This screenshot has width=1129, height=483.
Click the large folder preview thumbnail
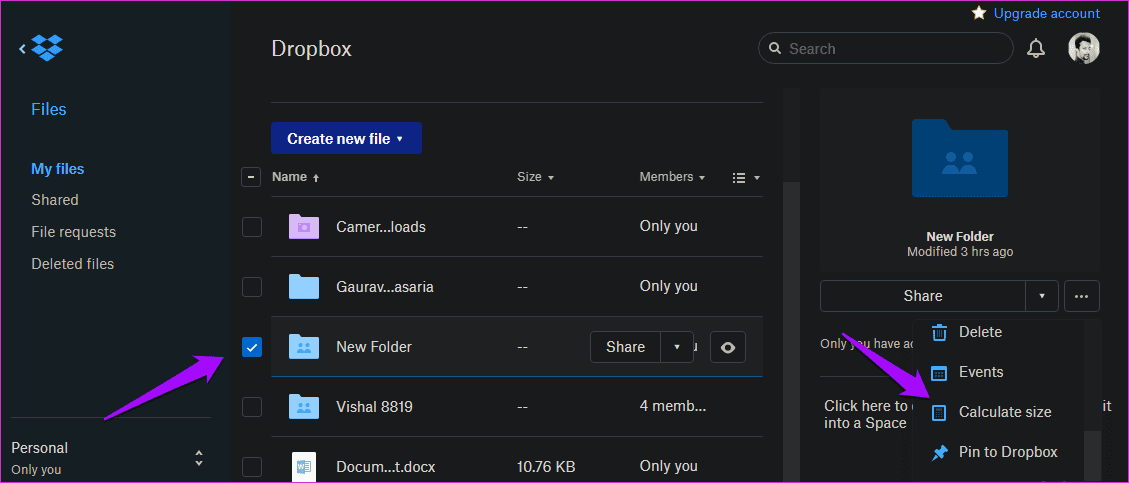(959, 158)
